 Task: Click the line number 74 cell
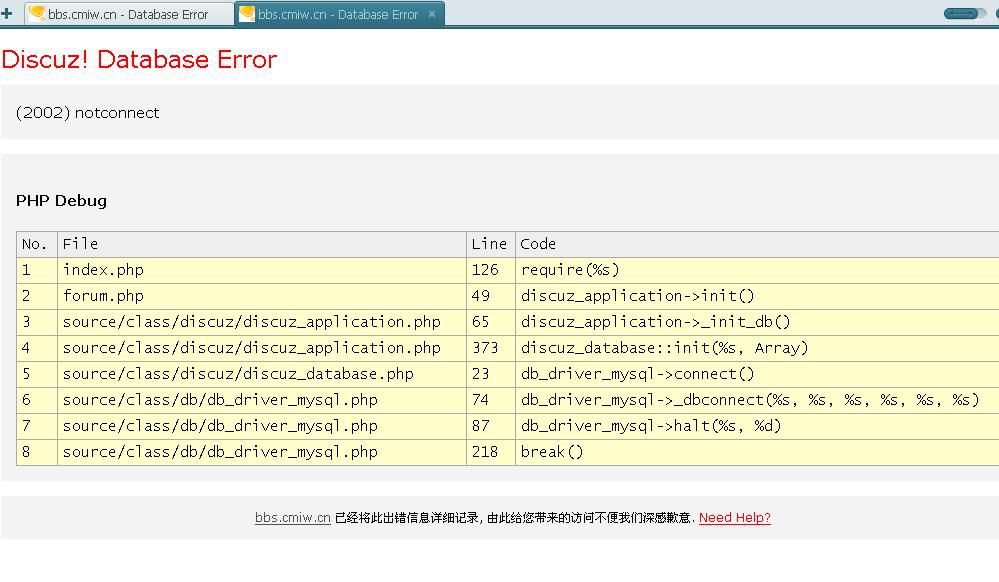pyautogui.click(x=491, y=400)
